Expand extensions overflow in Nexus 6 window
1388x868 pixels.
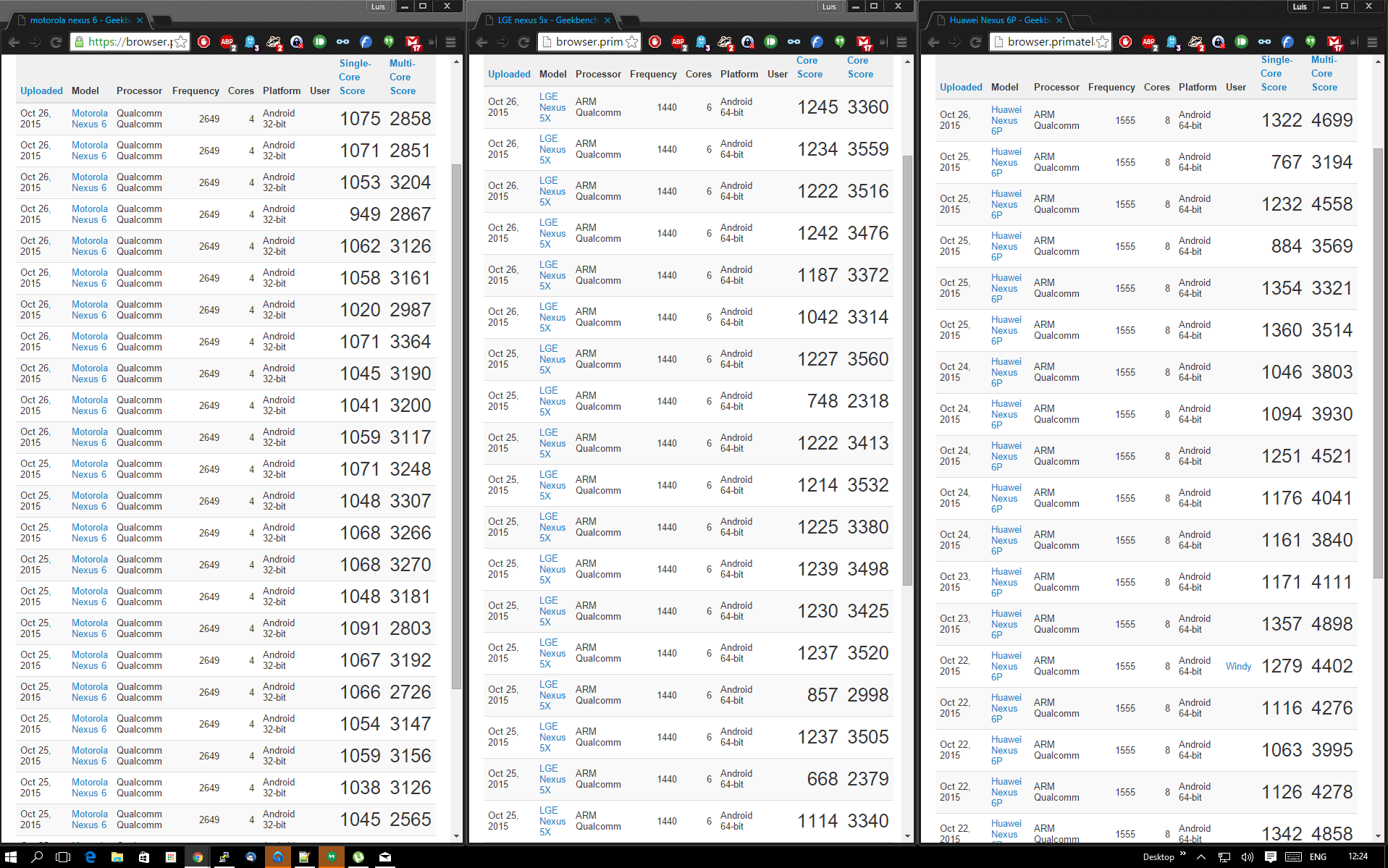click(x=432, y=42)
